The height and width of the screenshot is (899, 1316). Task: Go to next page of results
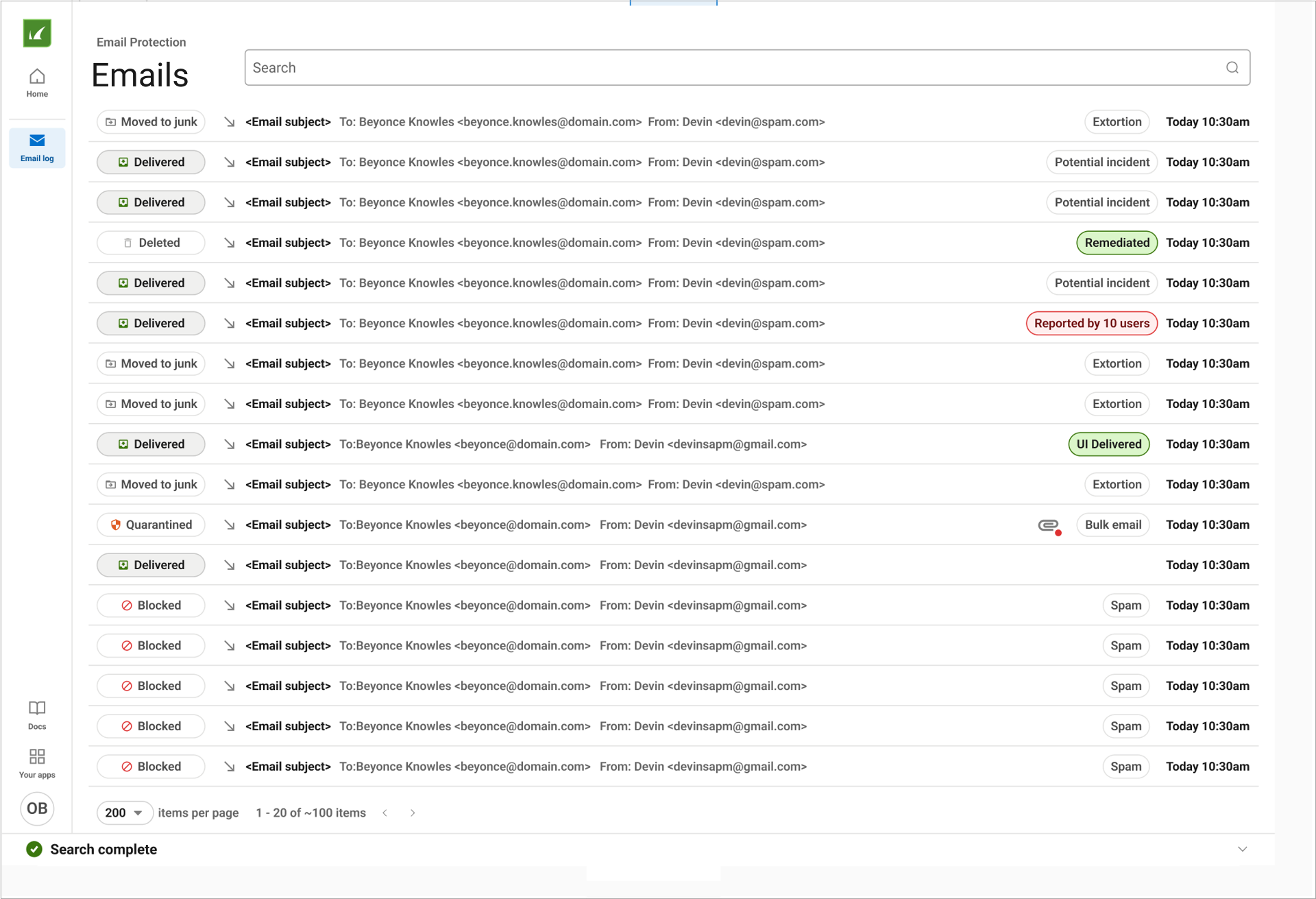point(413,813)
